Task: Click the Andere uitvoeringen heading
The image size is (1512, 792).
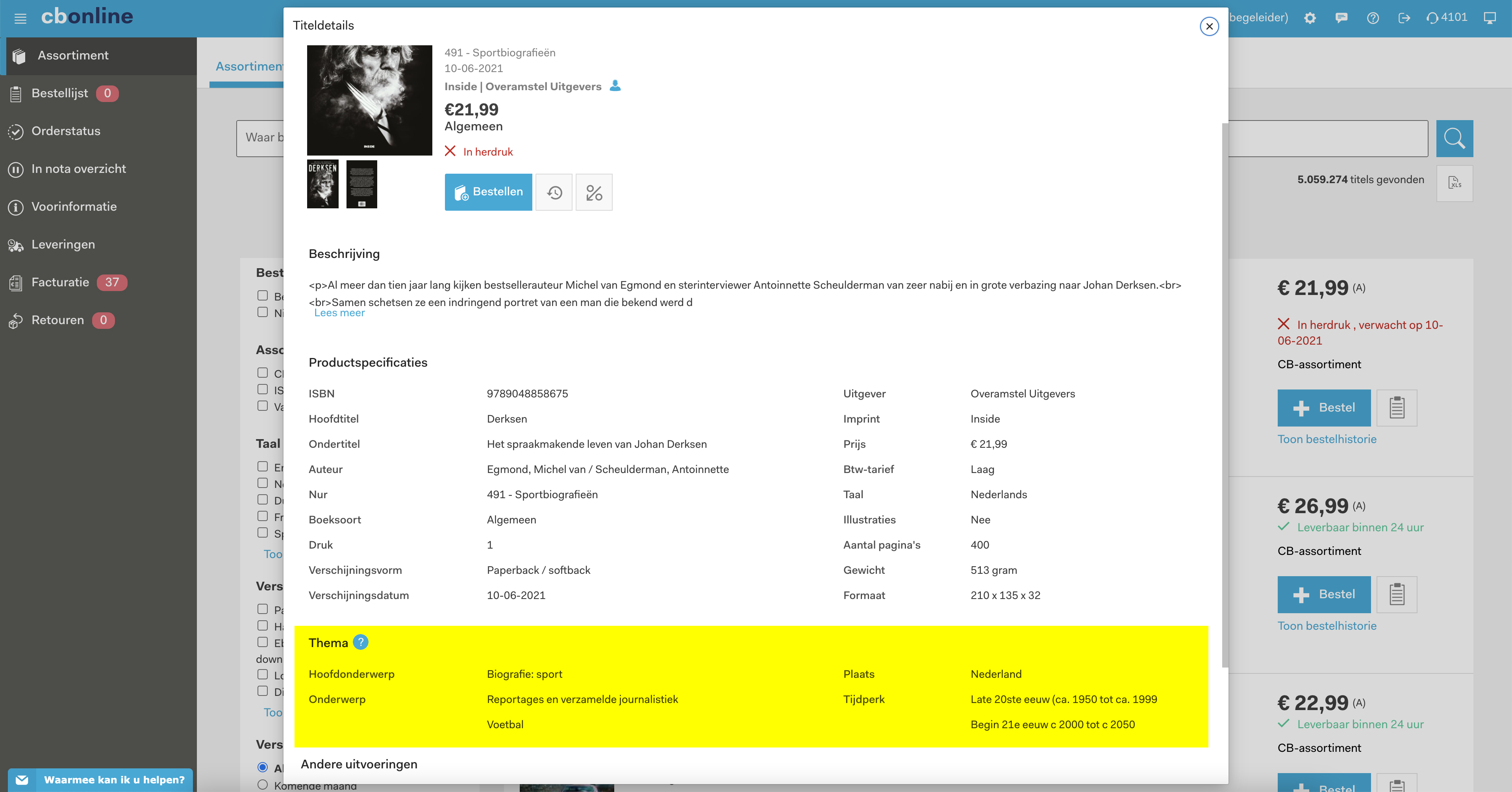Action: click(x=359, y=764)
